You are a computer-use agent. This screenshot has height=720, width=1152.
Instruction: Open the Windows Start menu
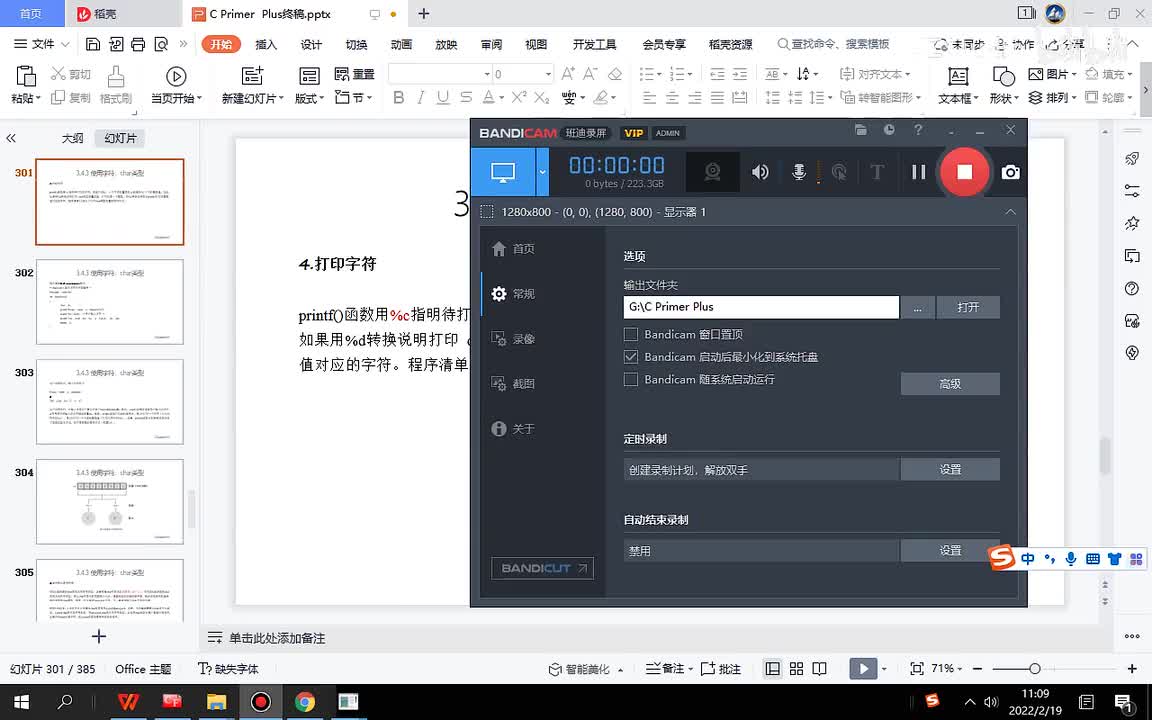coord(21,702)
